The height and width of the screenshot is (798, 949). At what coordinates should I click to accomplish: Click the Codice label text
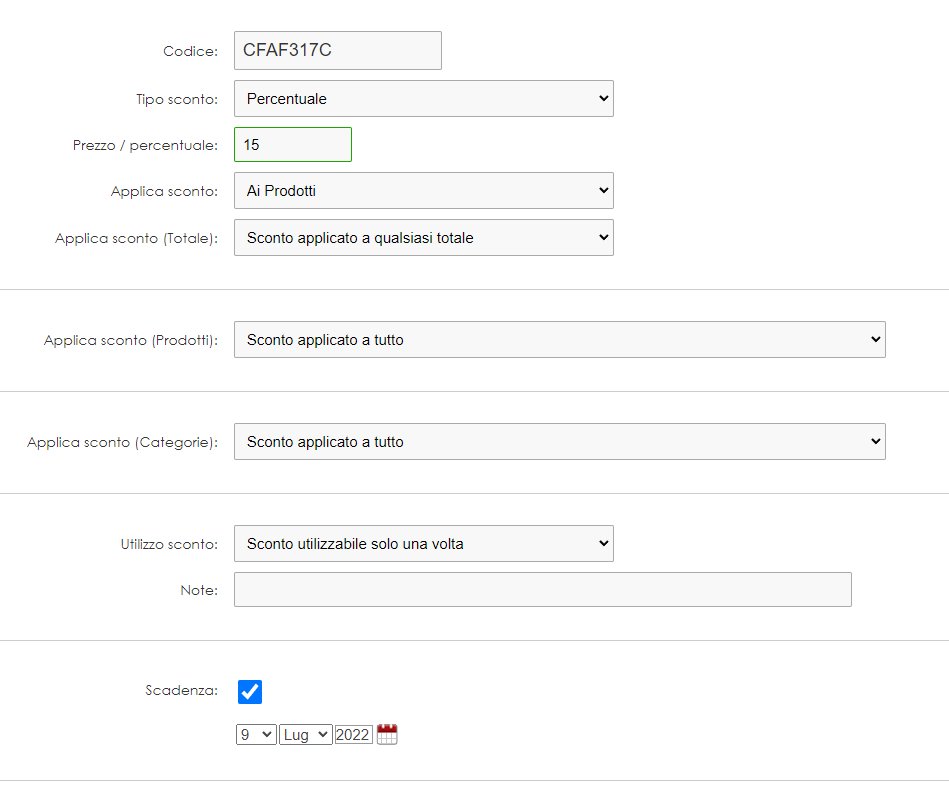pos(191,51)
